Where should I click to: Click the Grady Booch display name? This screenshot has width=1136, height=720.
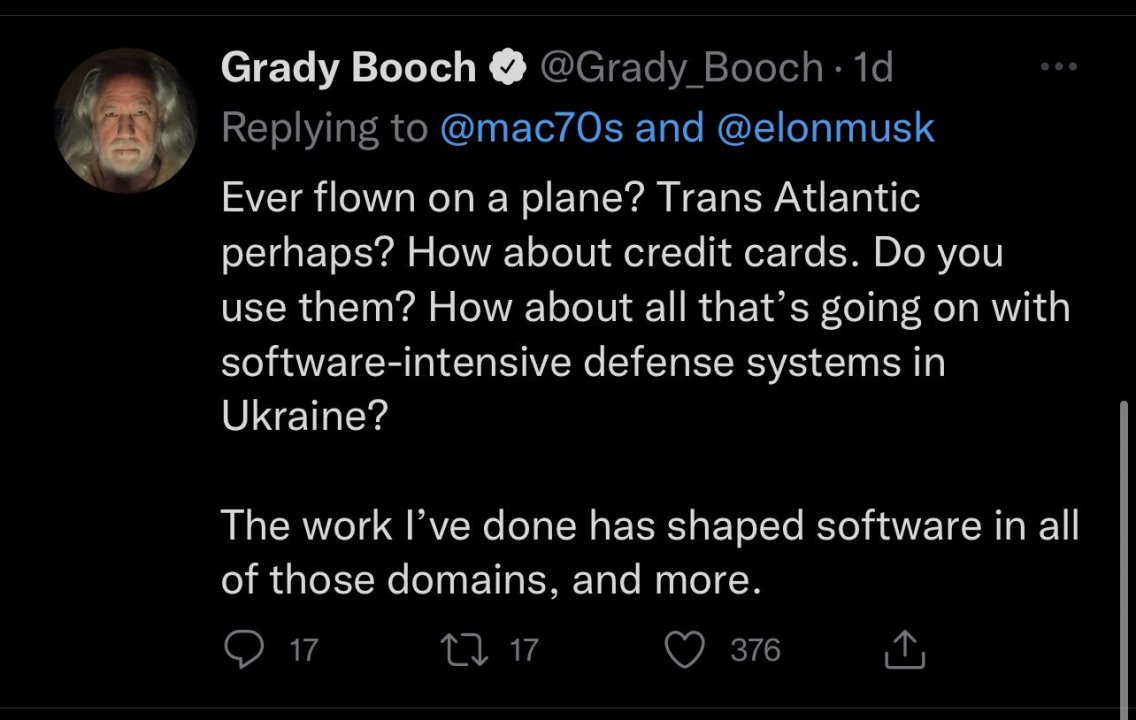pos(348,68)
